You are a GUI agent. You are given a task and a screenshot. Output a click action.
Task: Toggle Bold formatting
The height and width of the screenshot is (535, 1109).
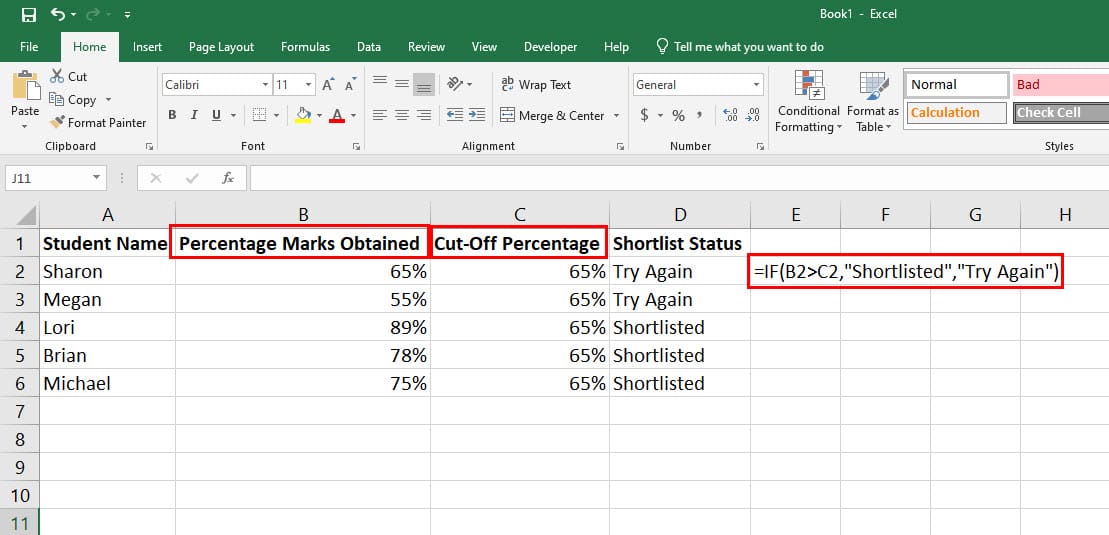click(172, 115)
